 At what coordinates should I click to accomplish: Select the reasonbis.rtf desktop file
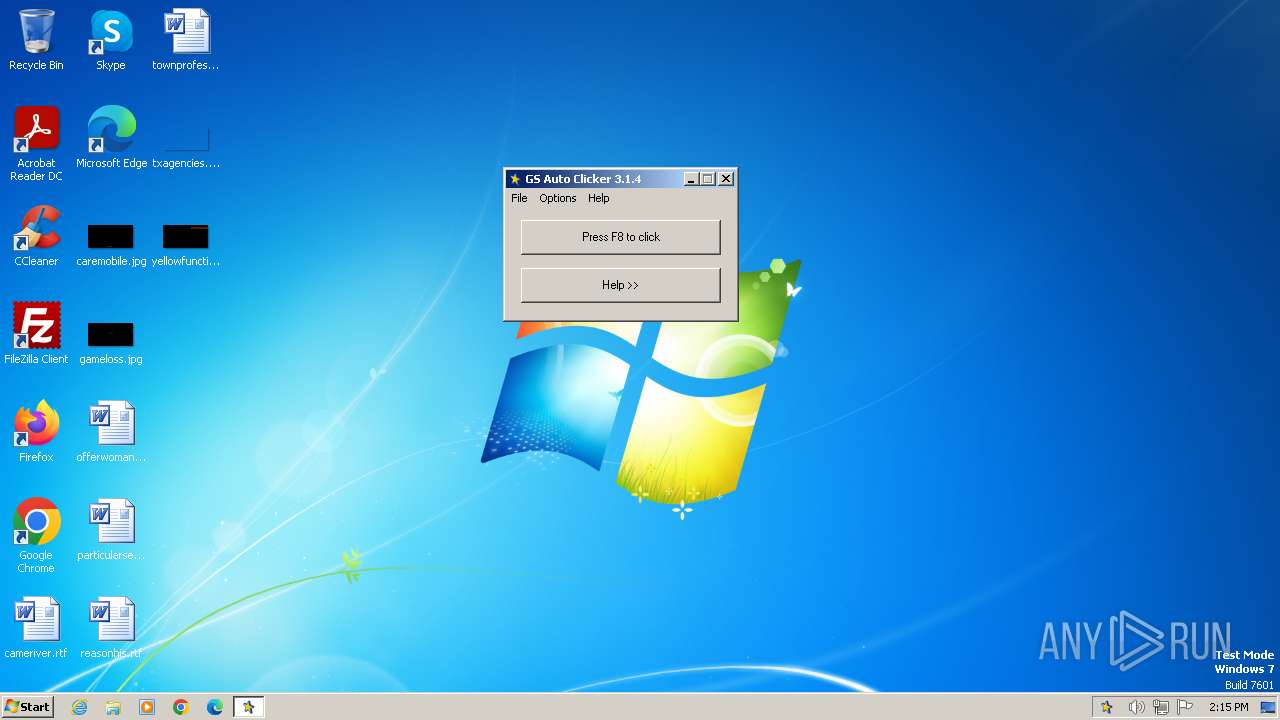click(x=111, y=627)
